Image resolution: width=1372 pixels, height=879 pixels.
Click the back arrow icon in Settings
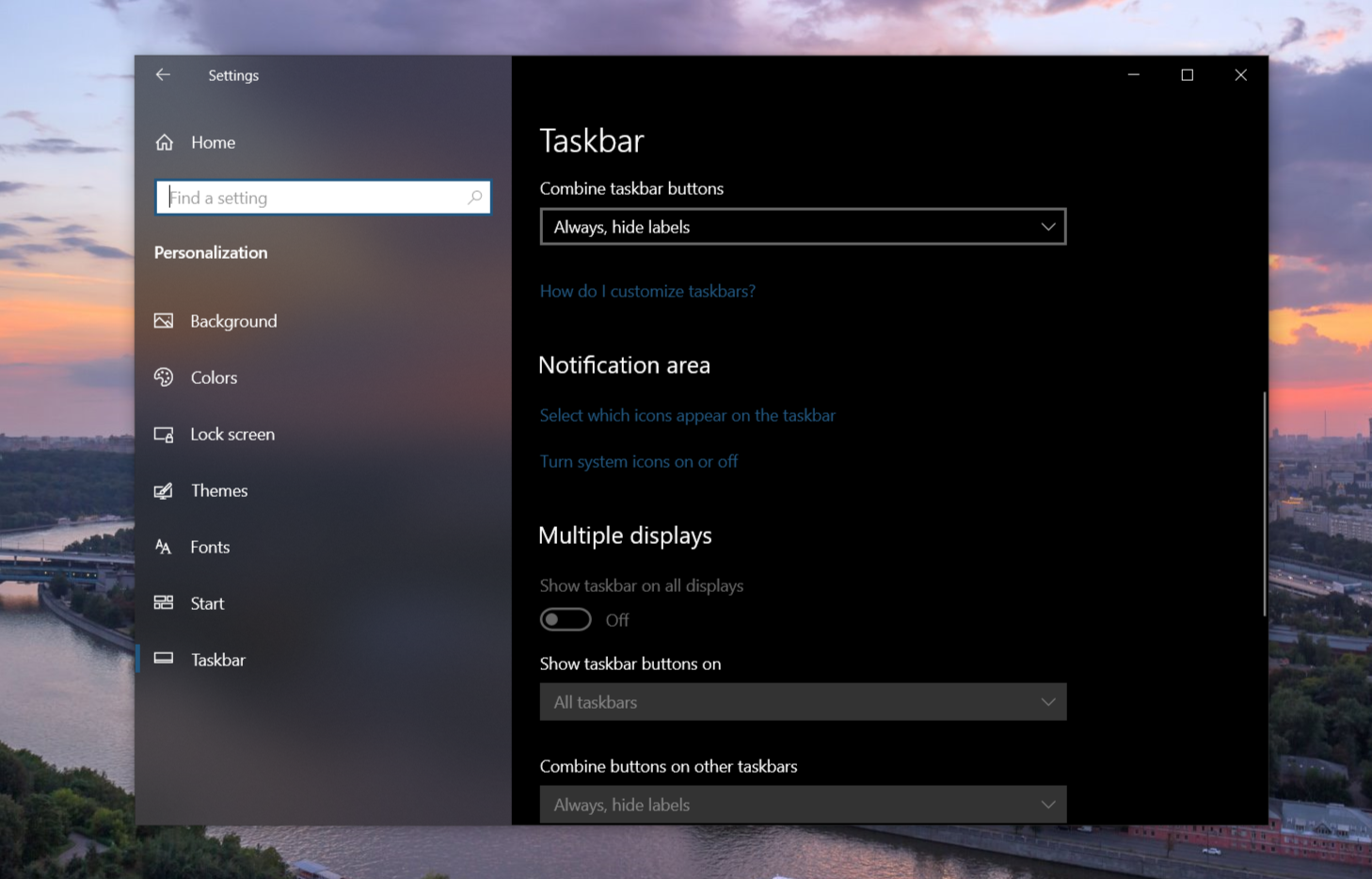click(x=163, y=74)
